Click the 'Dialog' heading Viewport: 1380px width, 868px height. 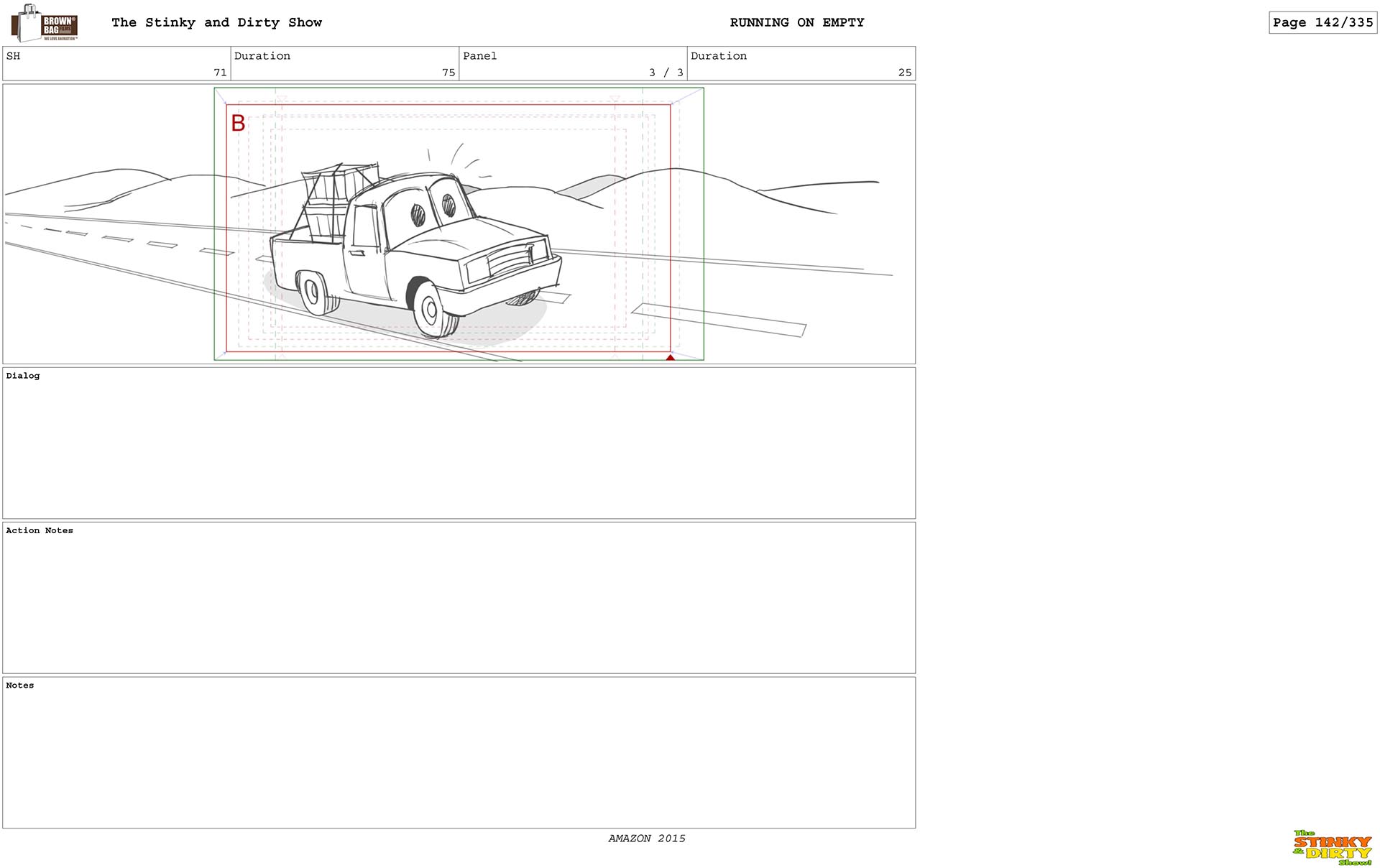tap(23, 376)
